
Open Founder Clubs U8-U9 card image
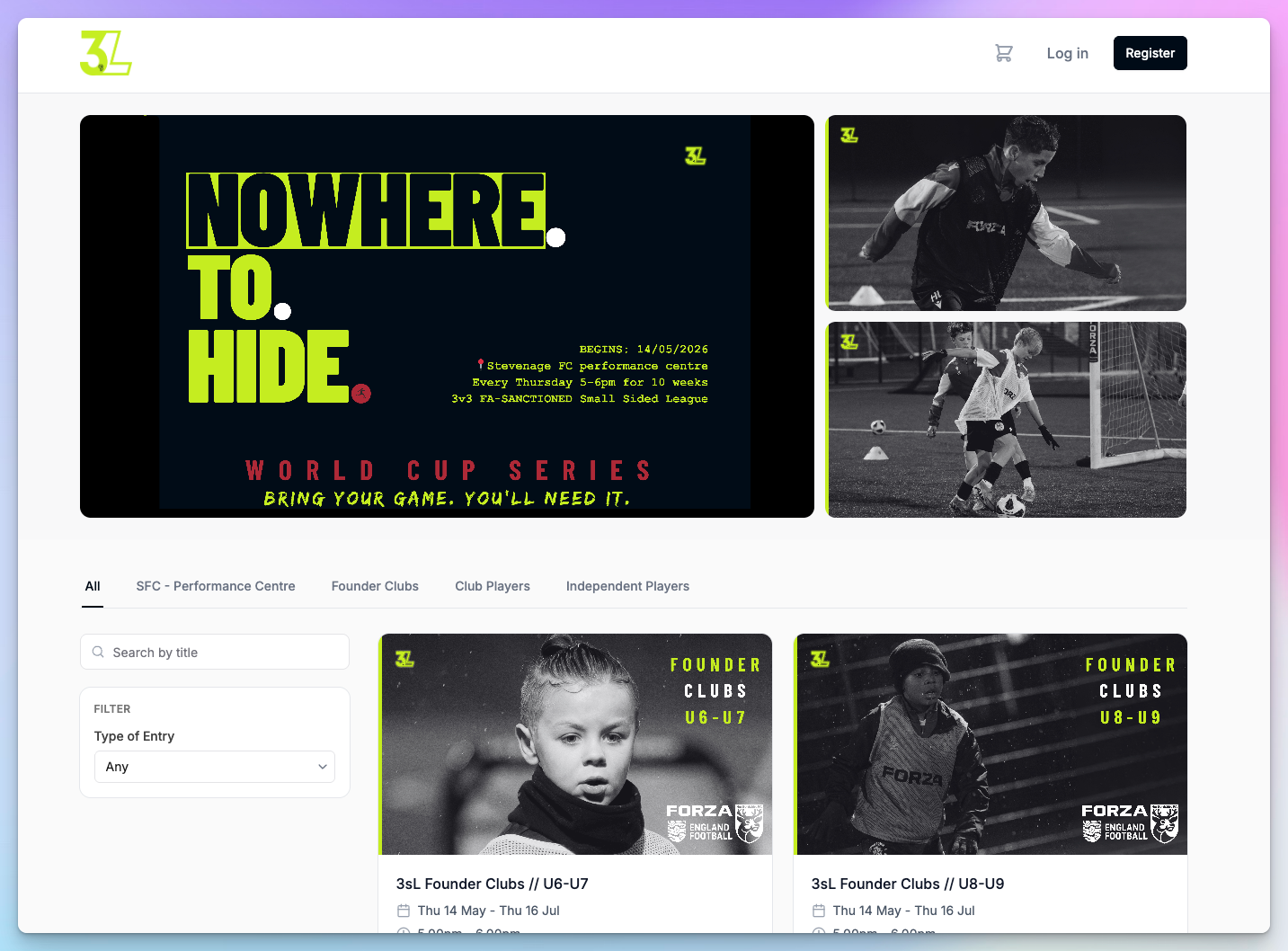coord(990,744)
